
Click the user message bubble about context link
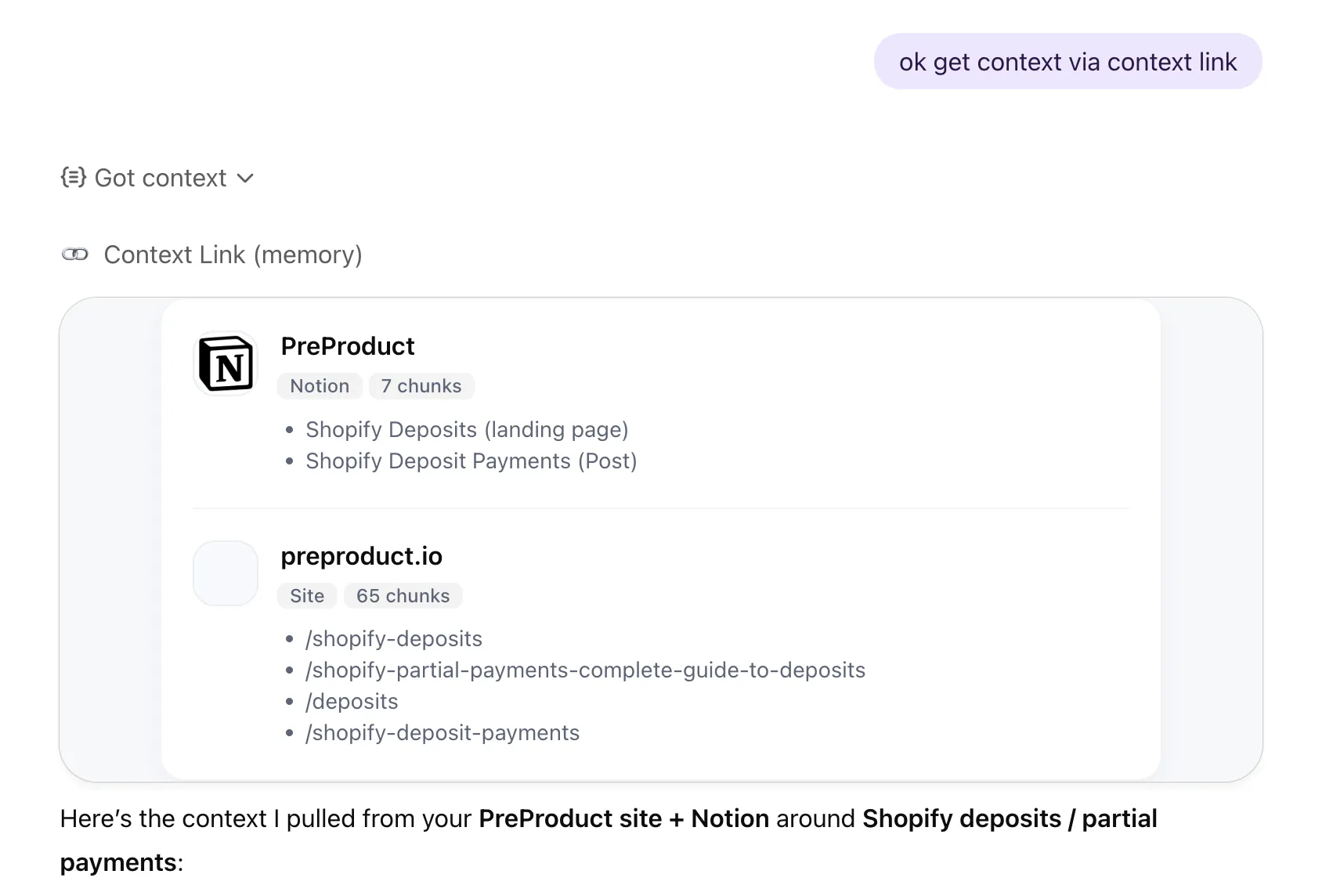coord(1067,60)
